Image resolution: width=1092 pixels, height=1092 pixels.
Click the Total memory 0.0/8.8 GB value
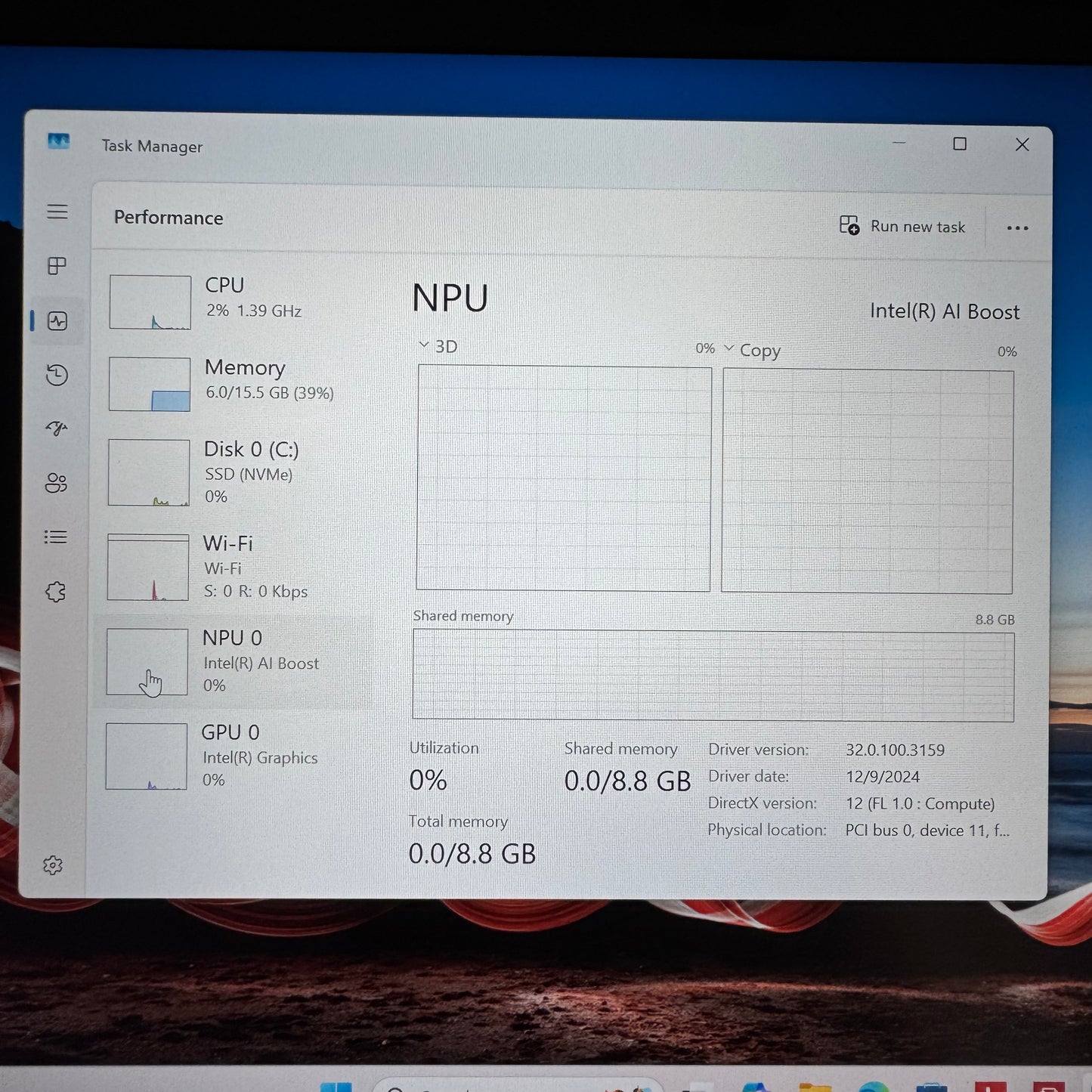click(x=472, y=854)
